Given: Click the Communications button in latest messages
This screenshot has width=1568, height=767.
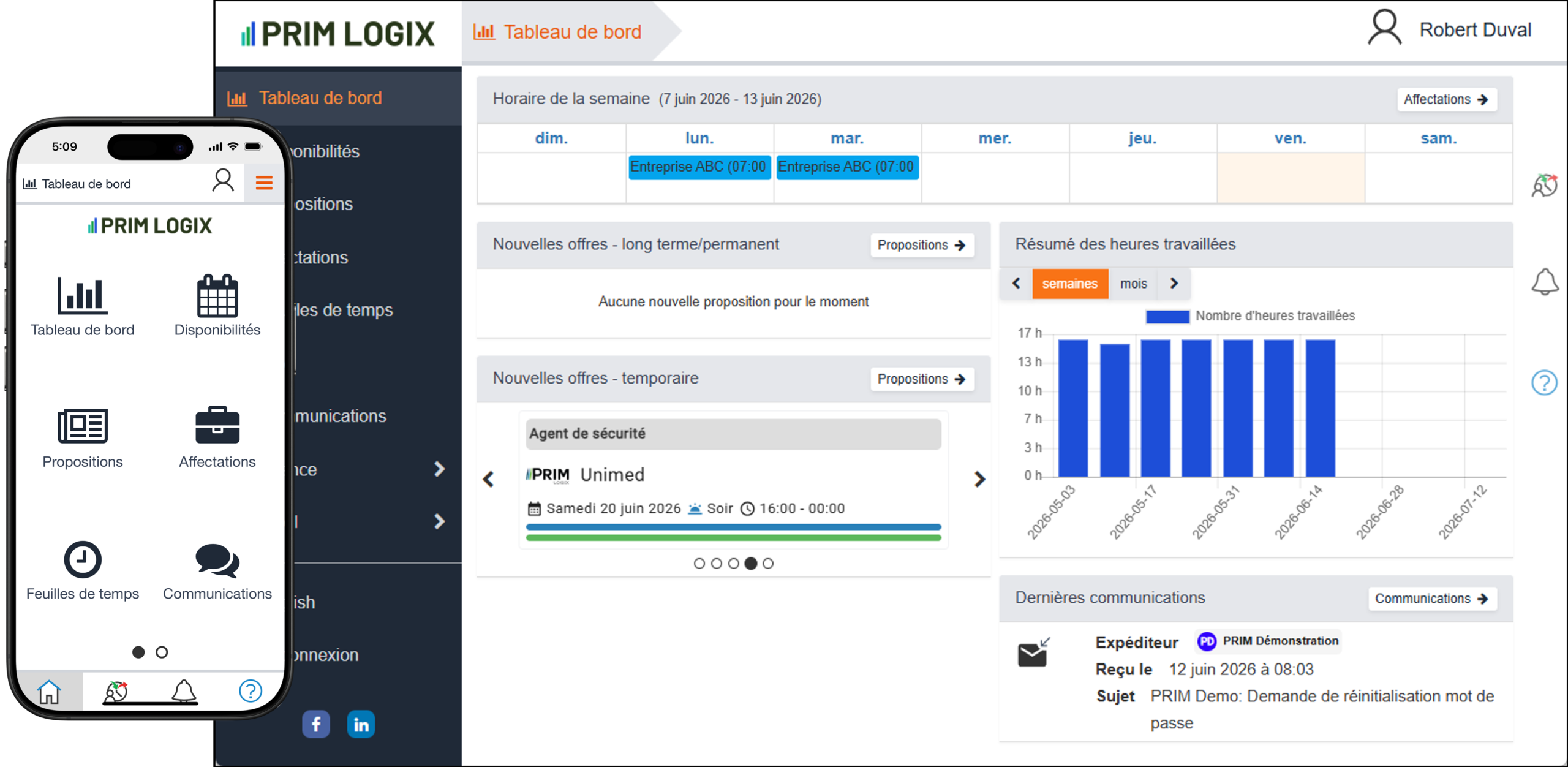Looking at the screenshot, I should coord(1432,598).
